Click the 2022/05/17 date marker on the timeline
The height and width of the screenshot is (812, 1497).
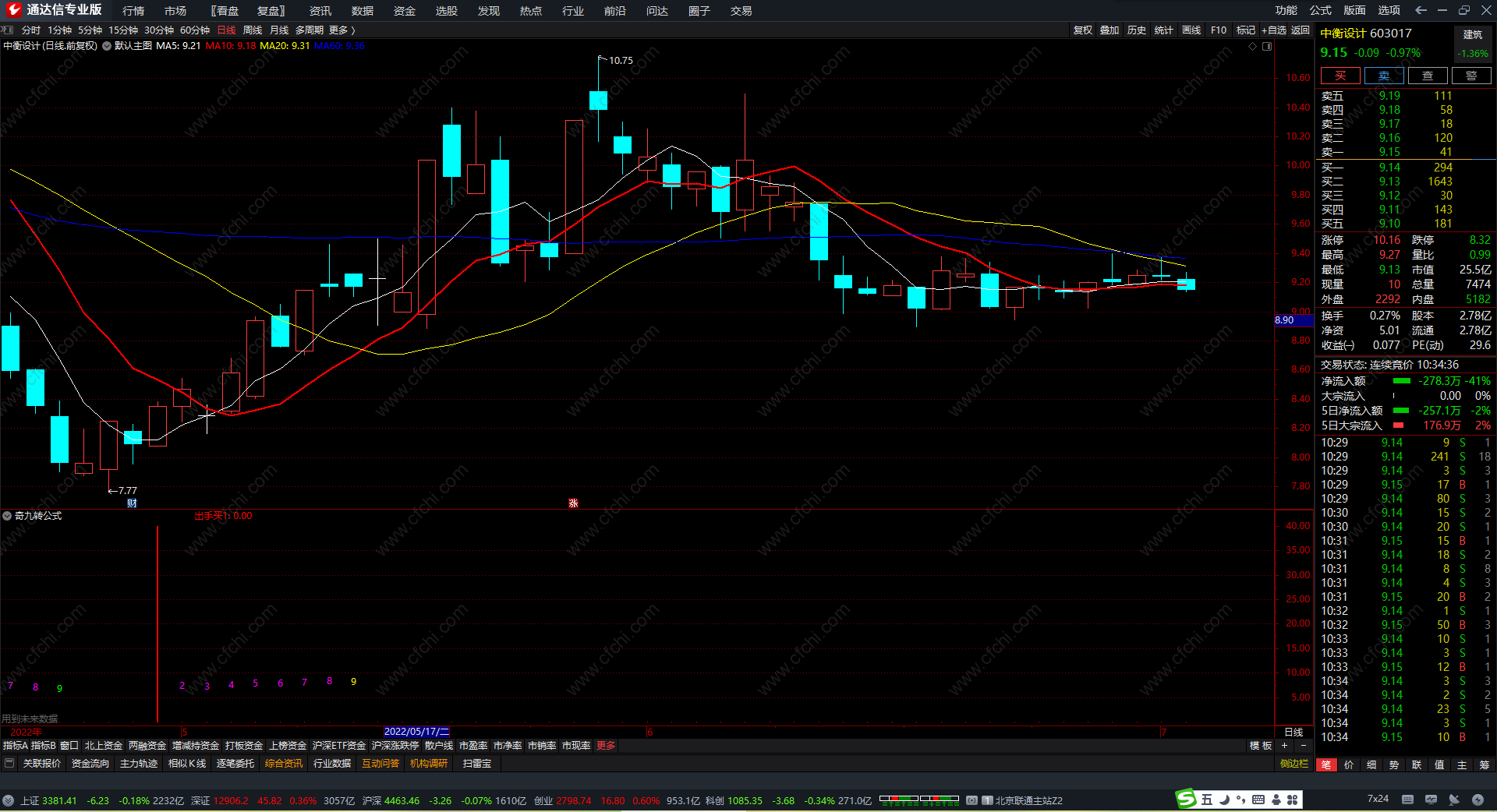(416, 732)
